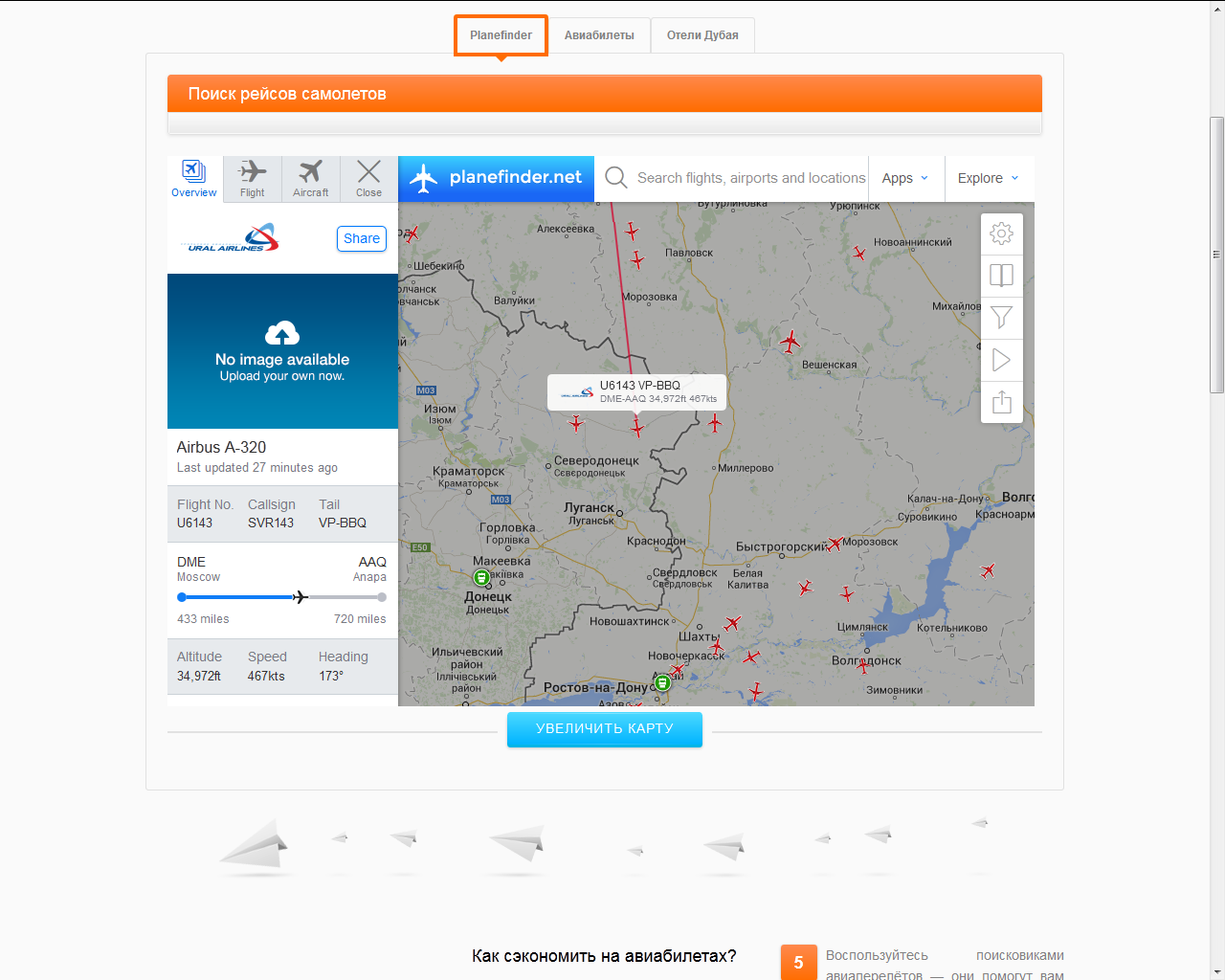The height and width of the screenshot is (980, 1225).
Task: Open map settings gear
Action: [x=1002, y=234]
